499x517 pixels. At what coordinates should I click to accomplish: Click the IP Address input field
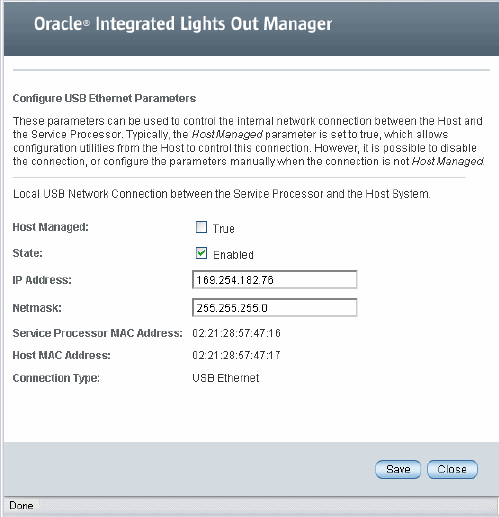[x=275, y=280]
